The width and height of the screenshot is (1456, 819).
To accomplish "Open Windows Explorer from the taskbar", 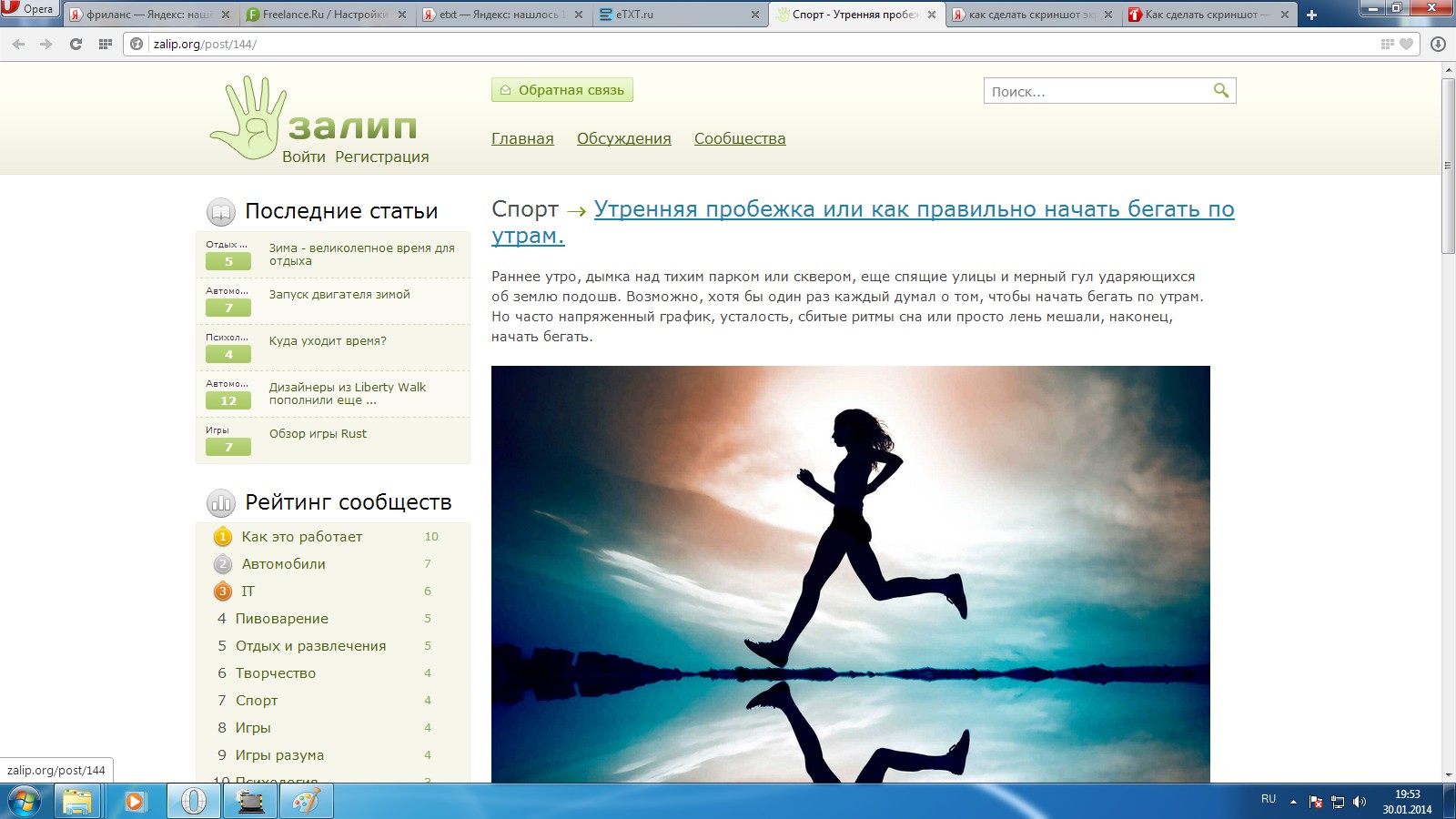I will coord(77,802).
